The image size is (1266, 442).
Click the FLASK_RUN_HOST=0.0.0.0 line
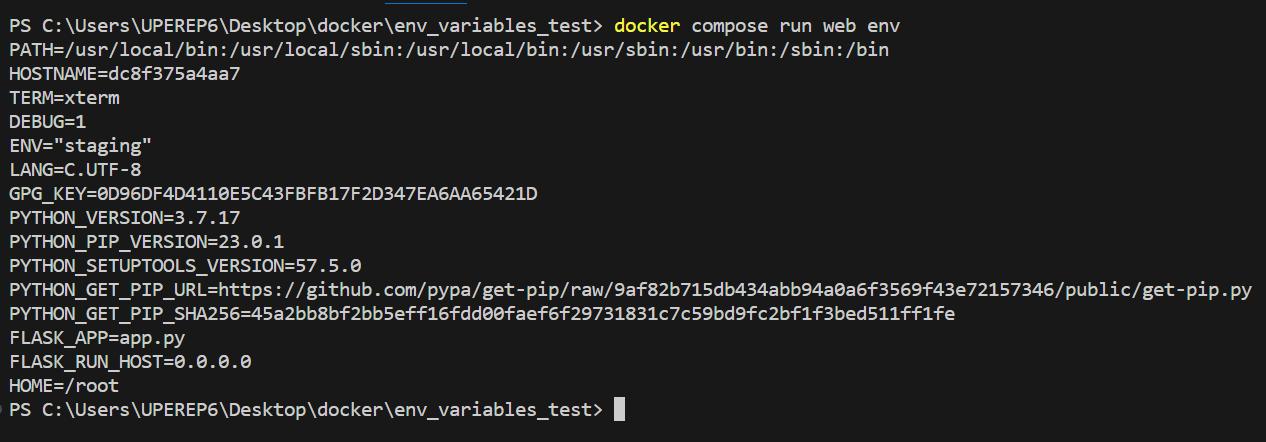pos(130,362)
